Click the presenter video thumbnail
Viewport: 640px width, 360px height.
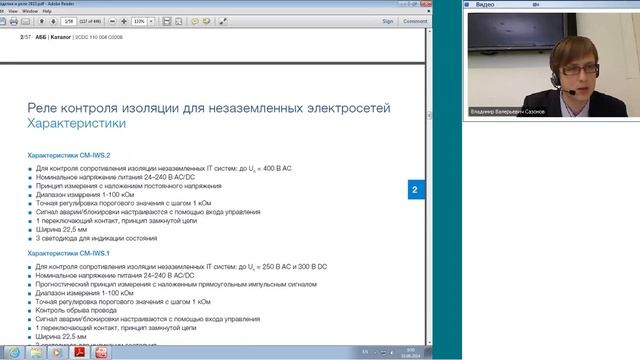point(553,65)
